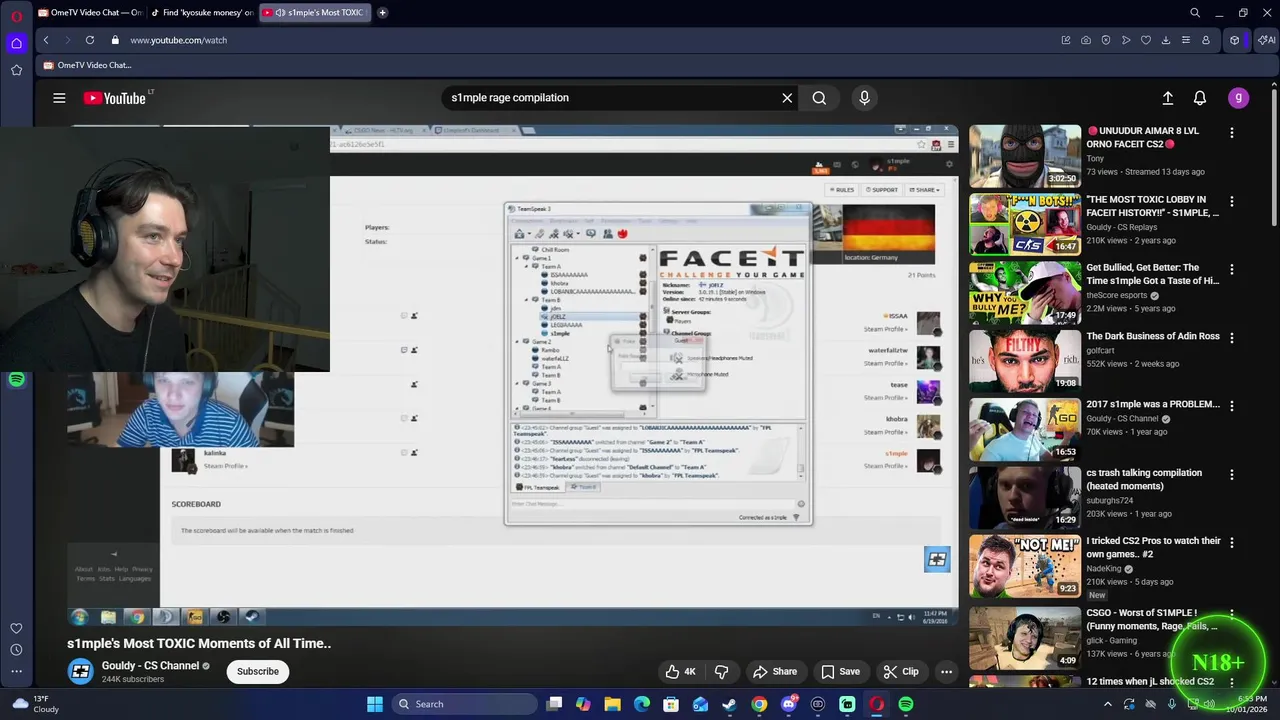Viewport: 1280px width, 720px height.
Task: Like the video (4K likes)
Action: click(x=682, y=672)
